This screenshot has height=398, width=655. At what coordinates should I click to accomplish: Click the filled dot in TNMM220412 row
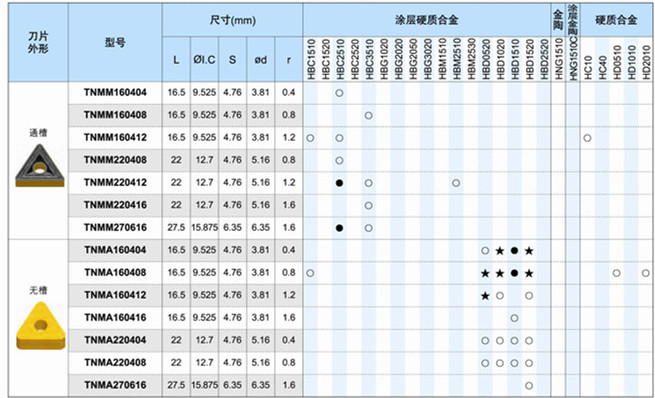pyautogui.click(x=339, y=183)
